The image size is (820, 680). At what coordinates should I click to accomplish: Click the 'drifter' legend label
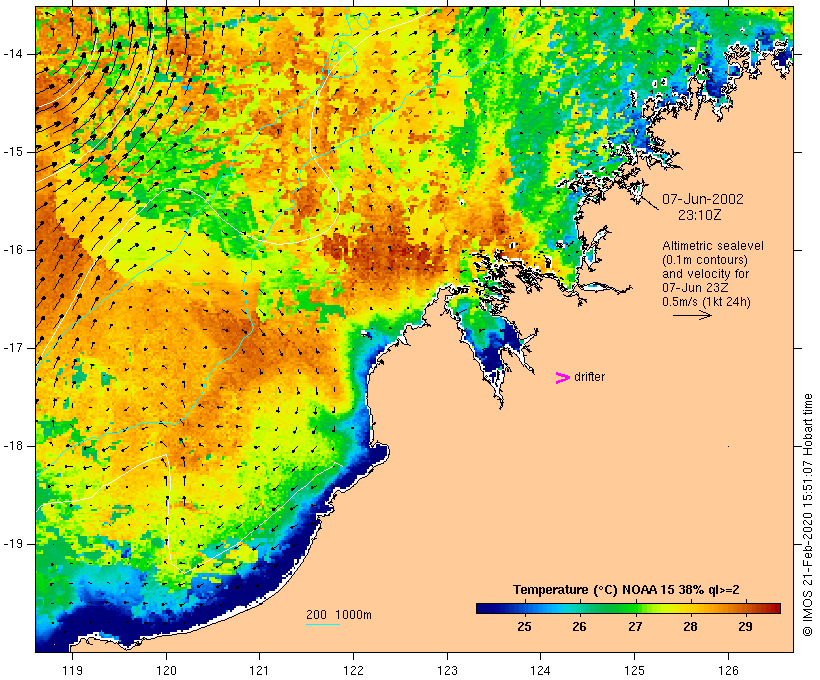[x=589, y=377]
